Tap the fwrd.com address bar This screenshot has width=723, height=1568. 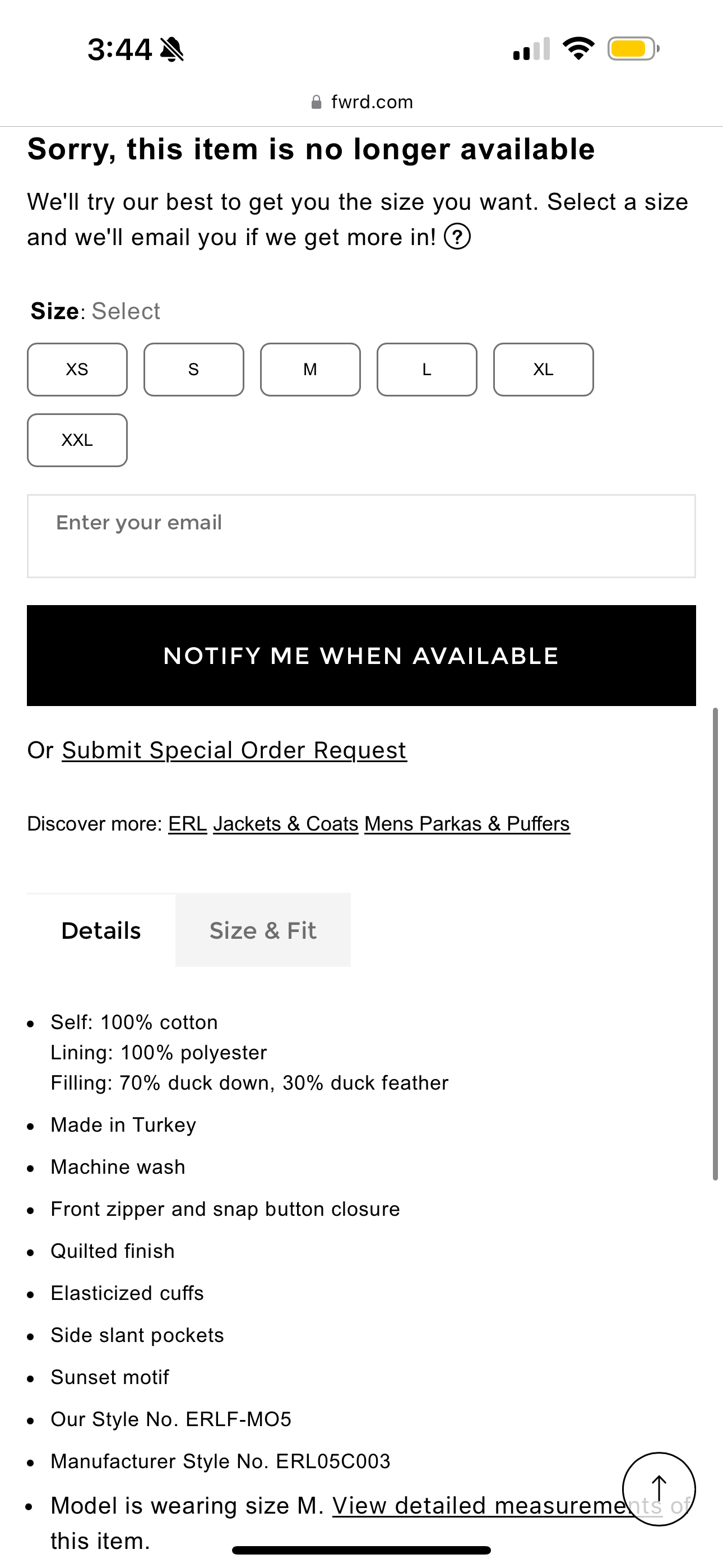(371, 102)
